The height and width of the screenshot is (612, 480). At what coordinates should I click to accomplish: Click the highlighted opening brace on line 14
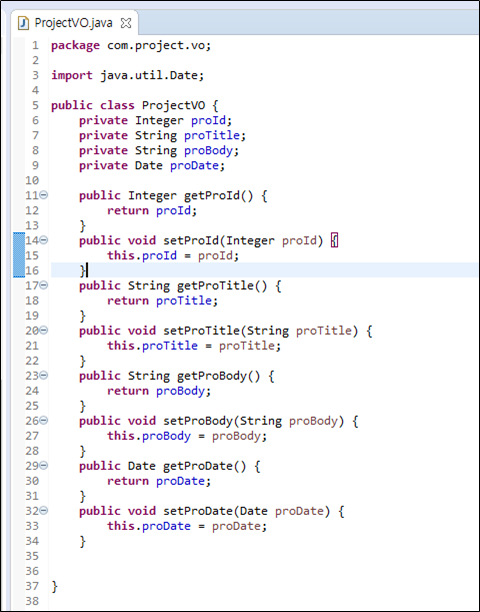tap(334, 240)
